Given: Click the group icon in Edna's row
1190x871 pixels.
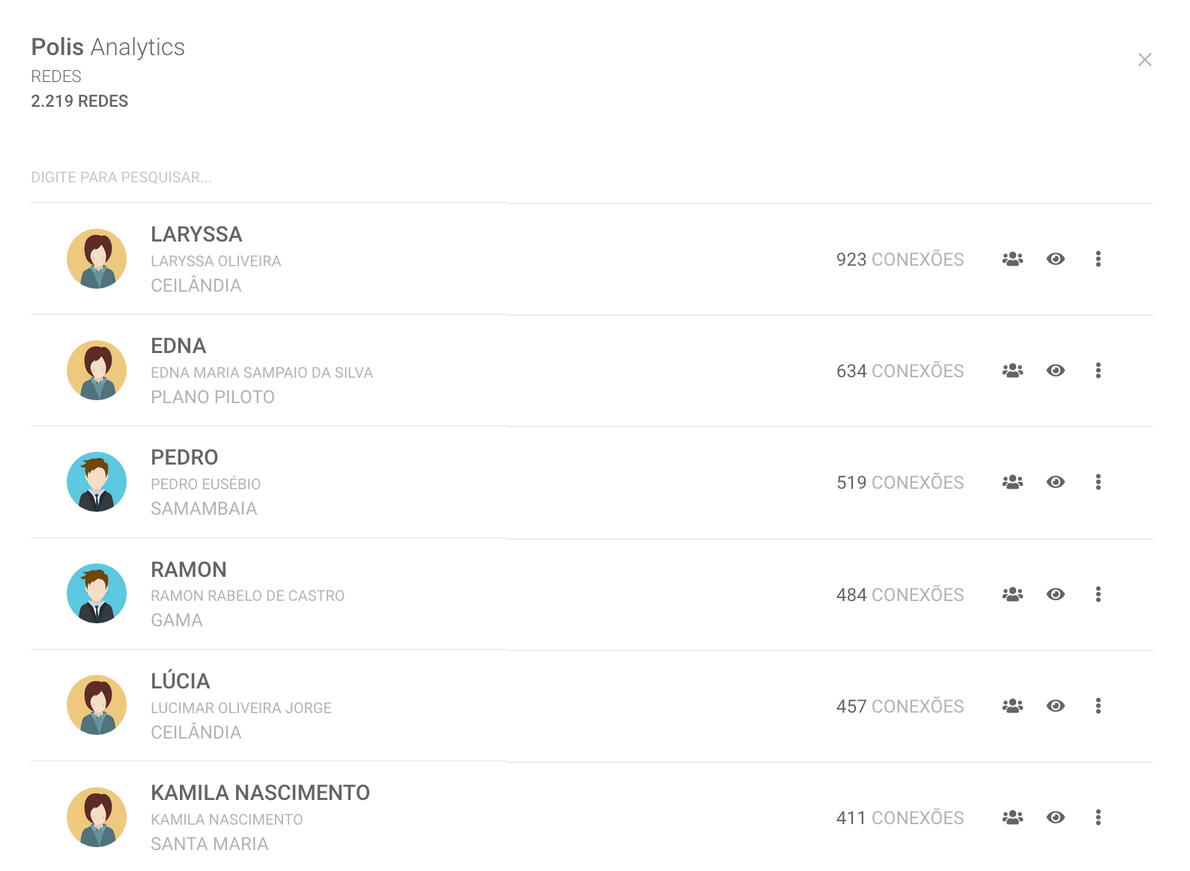Looking at the screenshot, I should 1012,371.
